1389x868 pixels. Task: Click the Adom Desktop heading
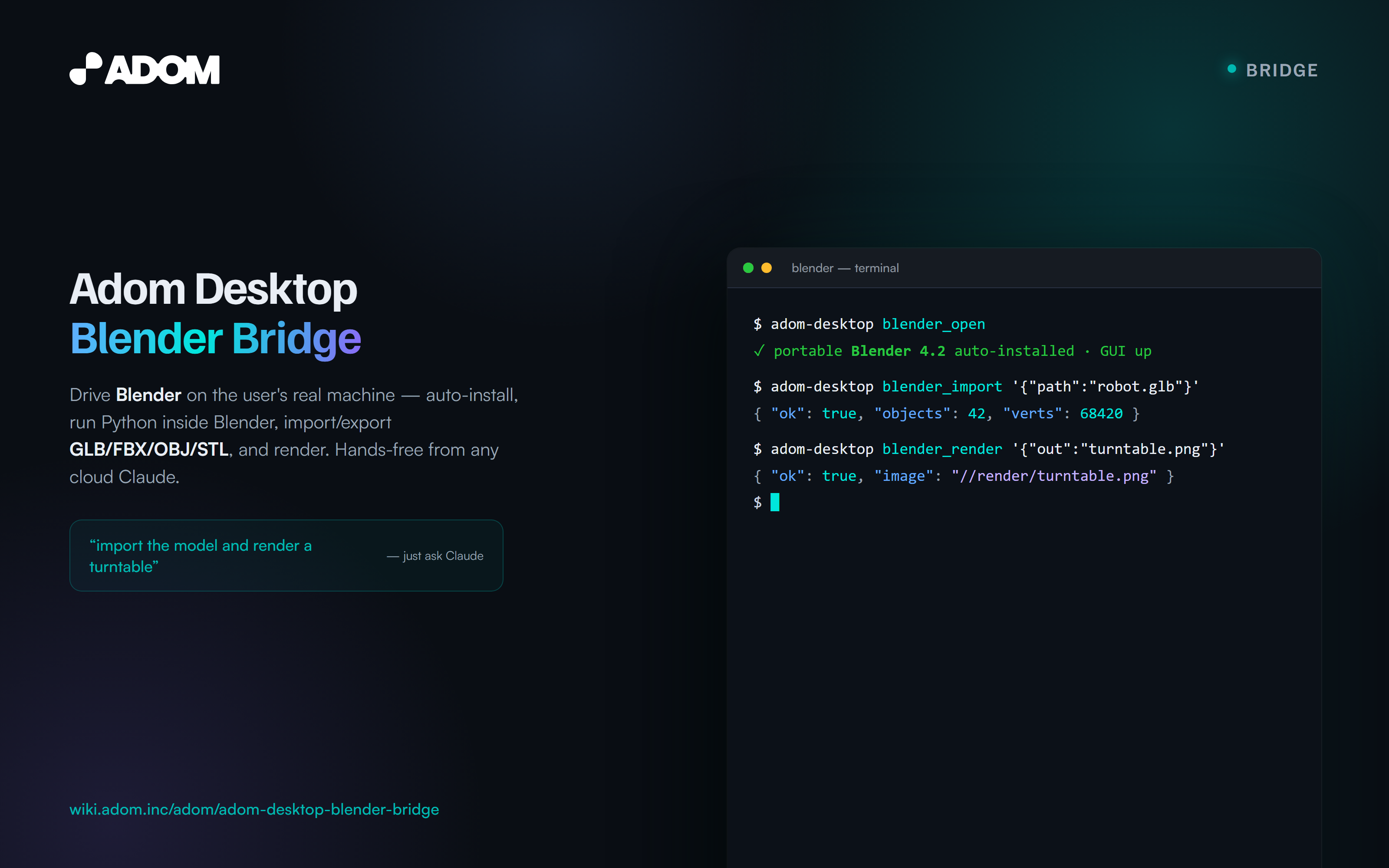click(x=213, y=289)
